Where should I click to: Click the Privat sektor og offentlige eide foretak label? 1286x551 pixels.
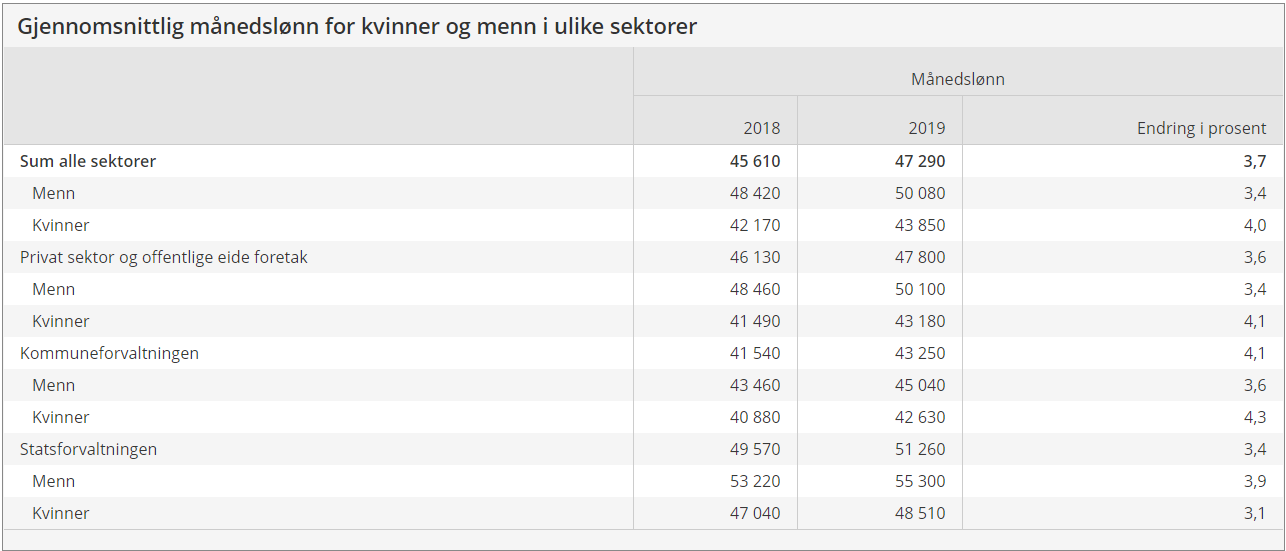164,257
